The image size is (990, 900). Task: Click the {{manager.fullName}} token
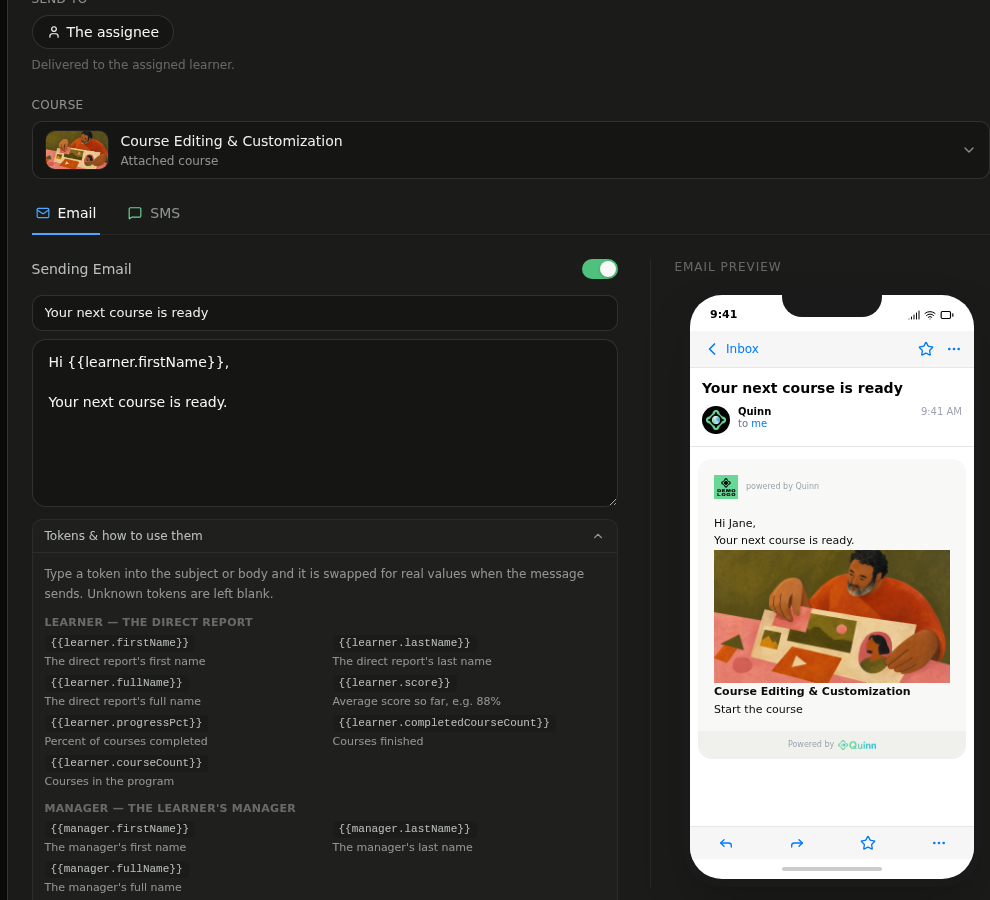click(x=116, y=869)
